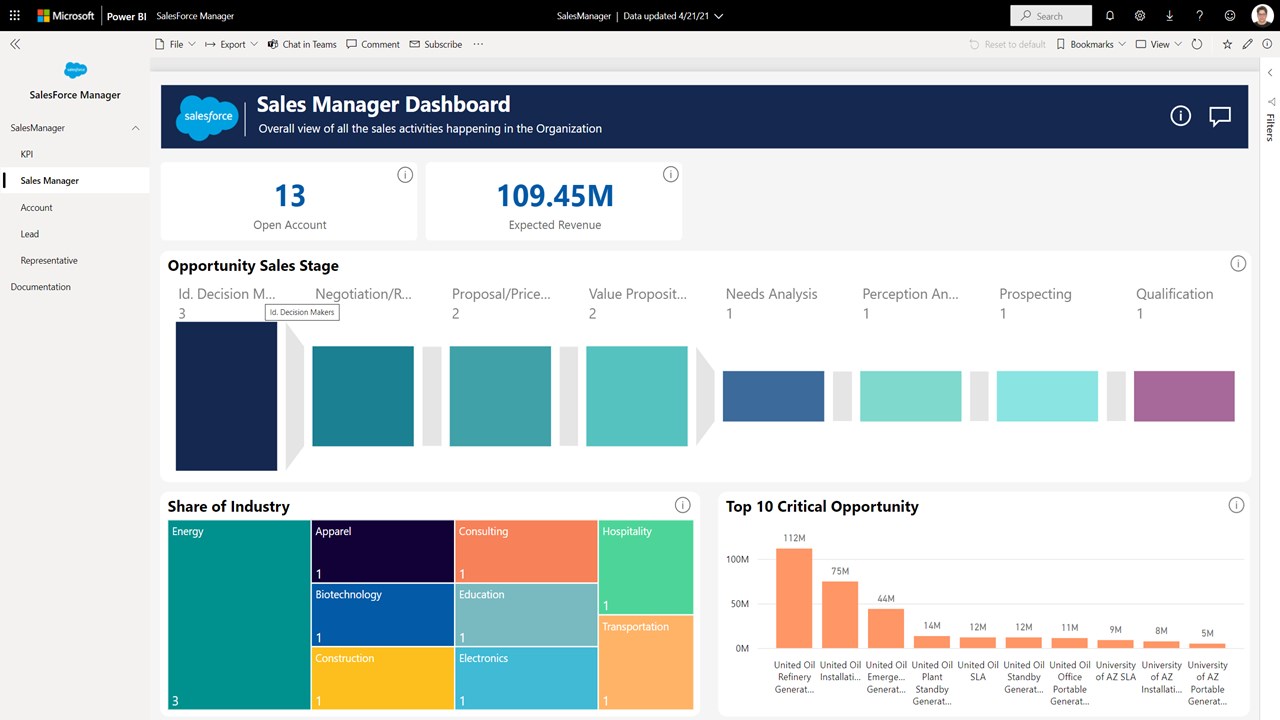1280x720 pixels.
Task: Click the edit pencil icon
Action: (1247, 44)
